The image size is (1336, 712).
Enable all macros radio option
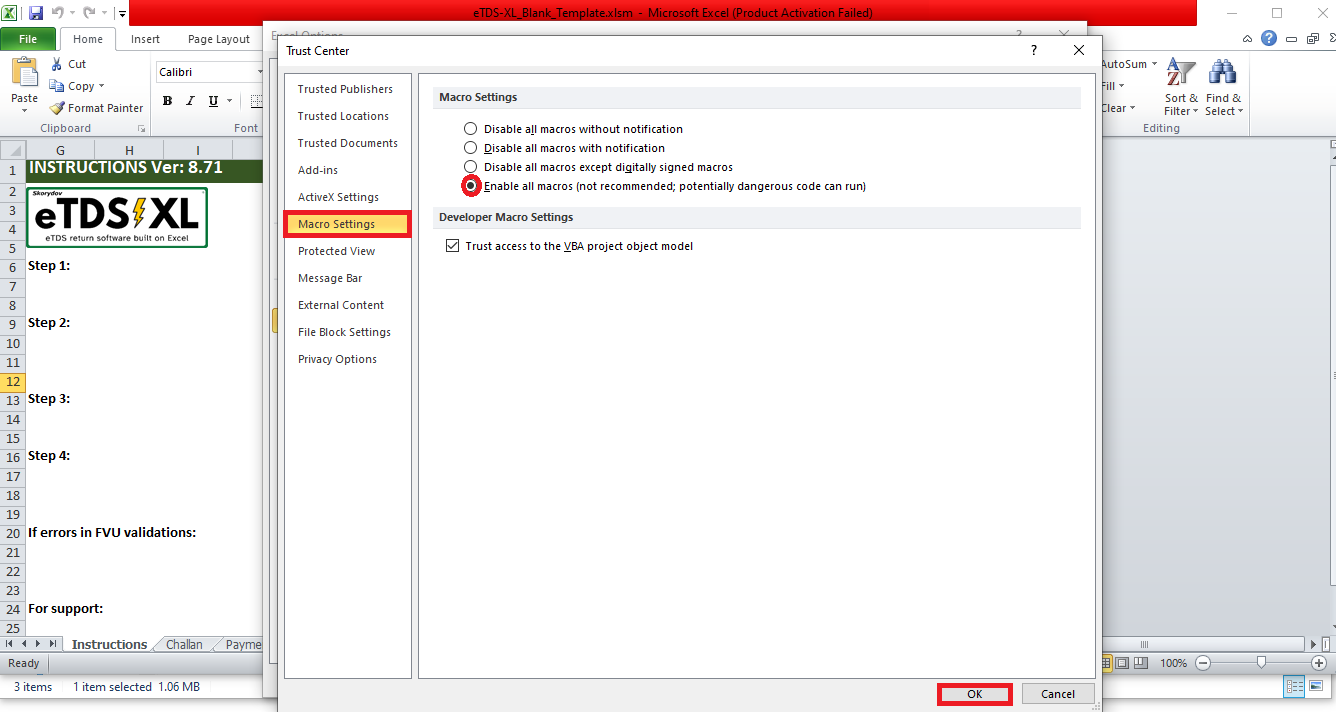click(470, 185)
